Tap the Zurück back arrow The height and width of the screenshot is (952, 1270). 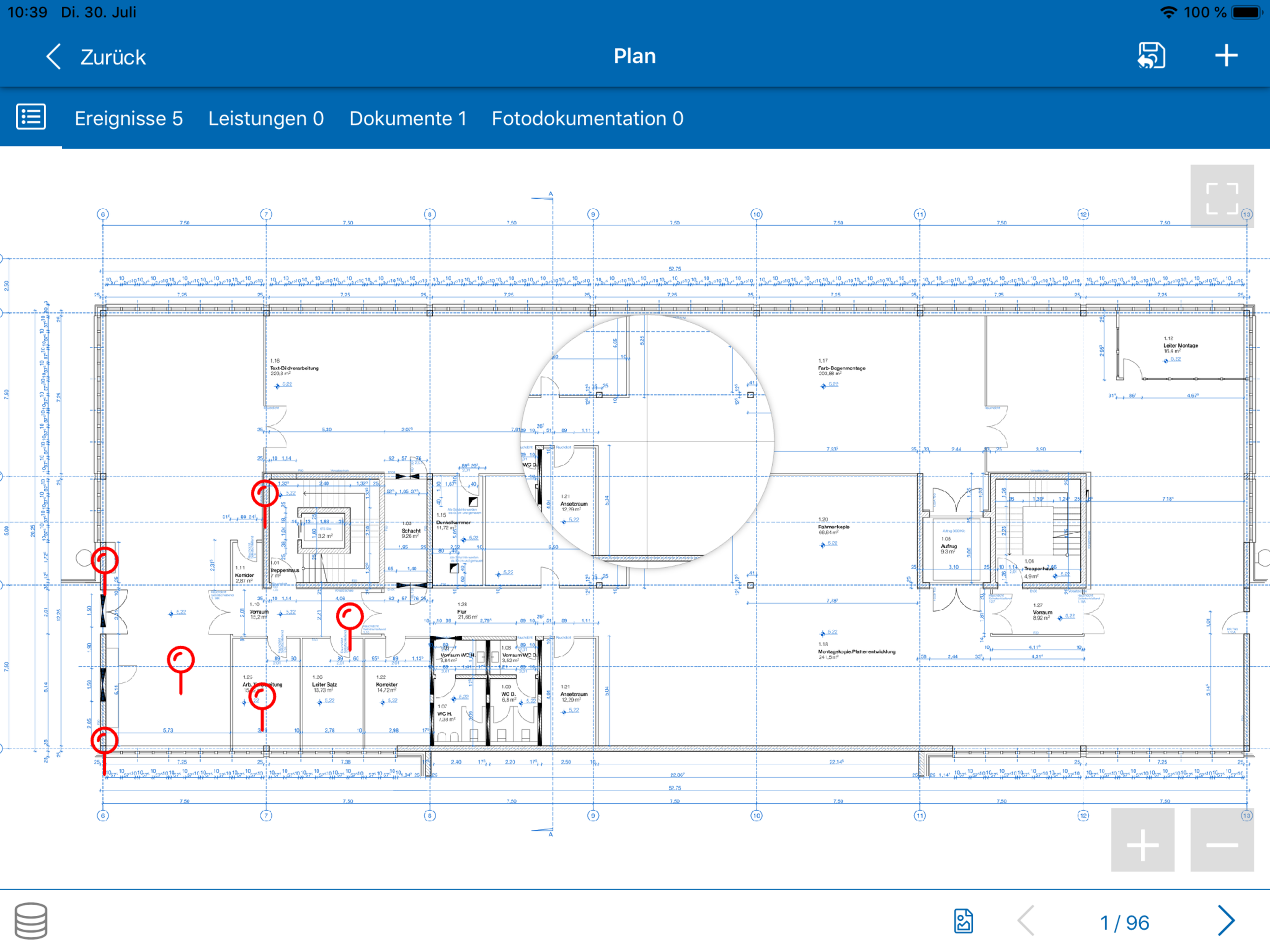pyautogui.click(x=53, y=57)
